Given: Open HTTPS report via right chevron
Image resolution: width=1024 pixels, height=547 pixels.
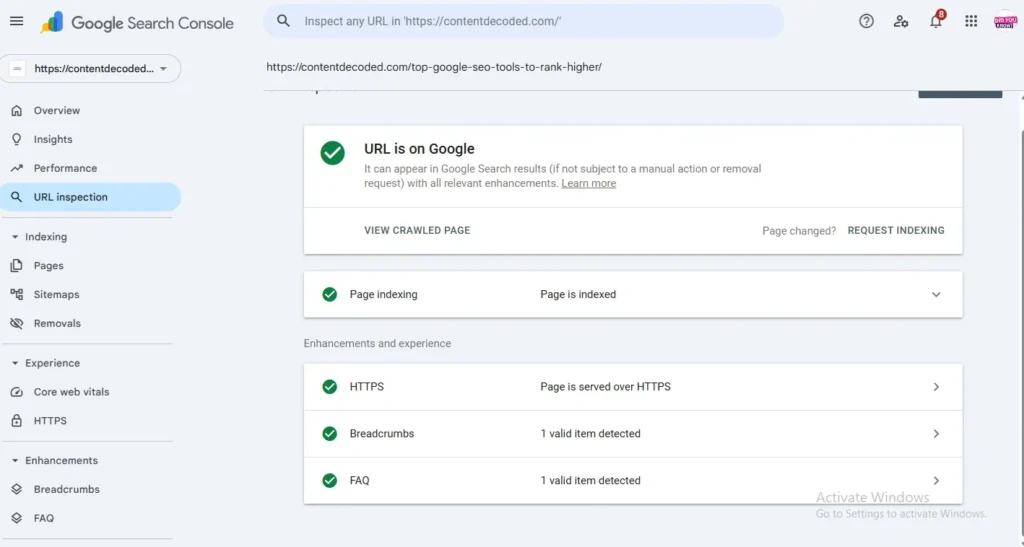Looking at the screenshot, I should point(936,387).
